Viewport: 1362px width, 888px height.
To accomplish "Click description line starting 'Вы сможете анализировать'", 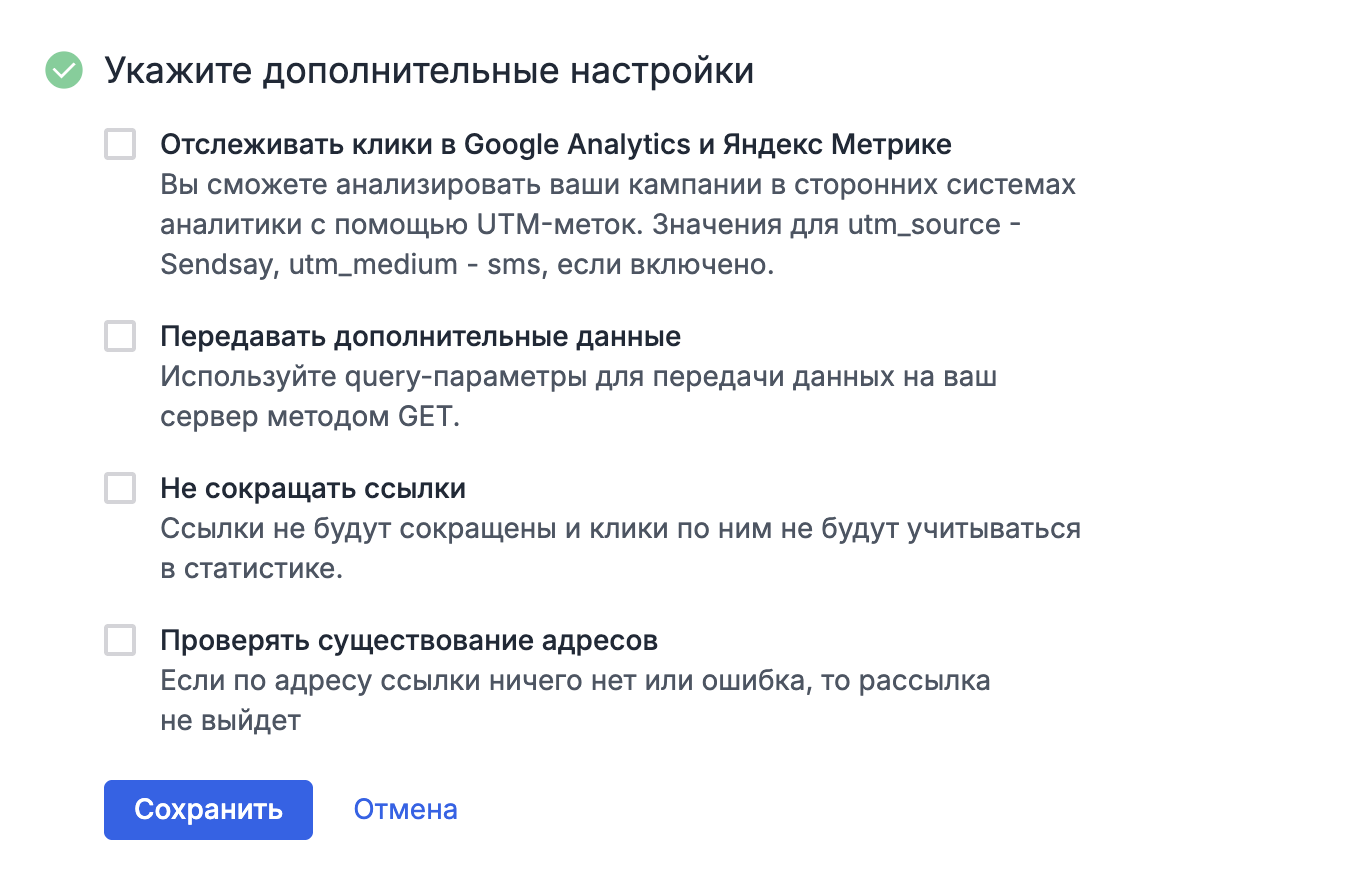I will pos(617,186).
